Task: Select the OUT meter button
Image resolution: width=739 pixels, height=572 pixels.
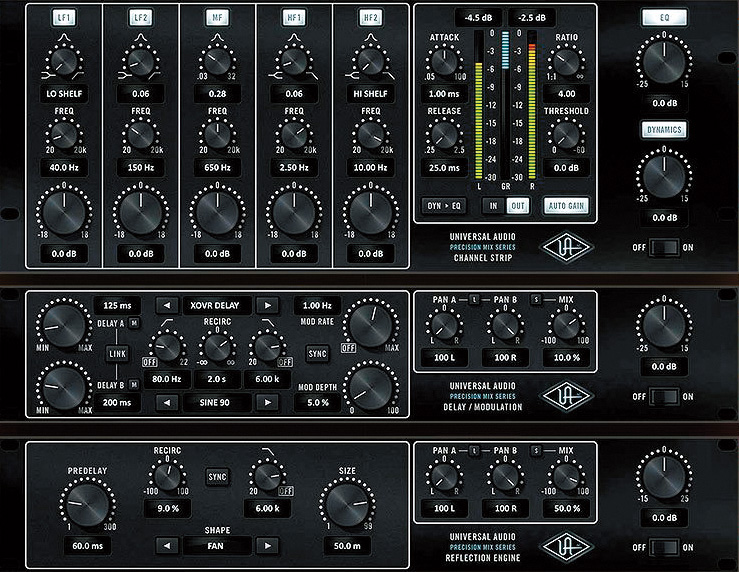Action: click(x=517, y=206)
